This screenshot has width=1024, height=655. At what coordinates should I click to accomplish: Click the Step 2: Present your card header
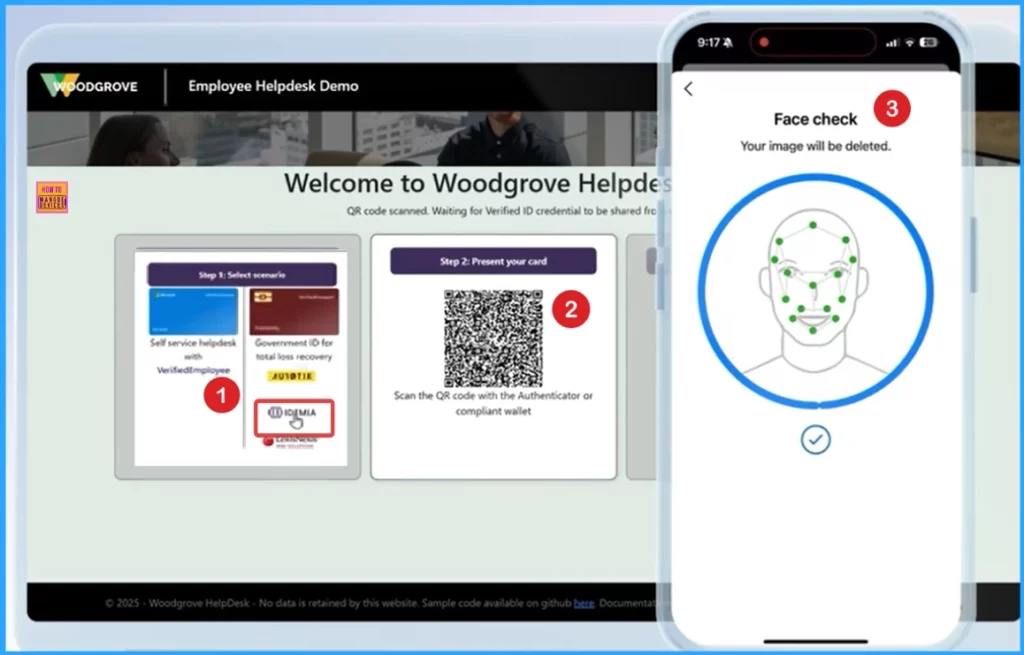tap(493, 261)
